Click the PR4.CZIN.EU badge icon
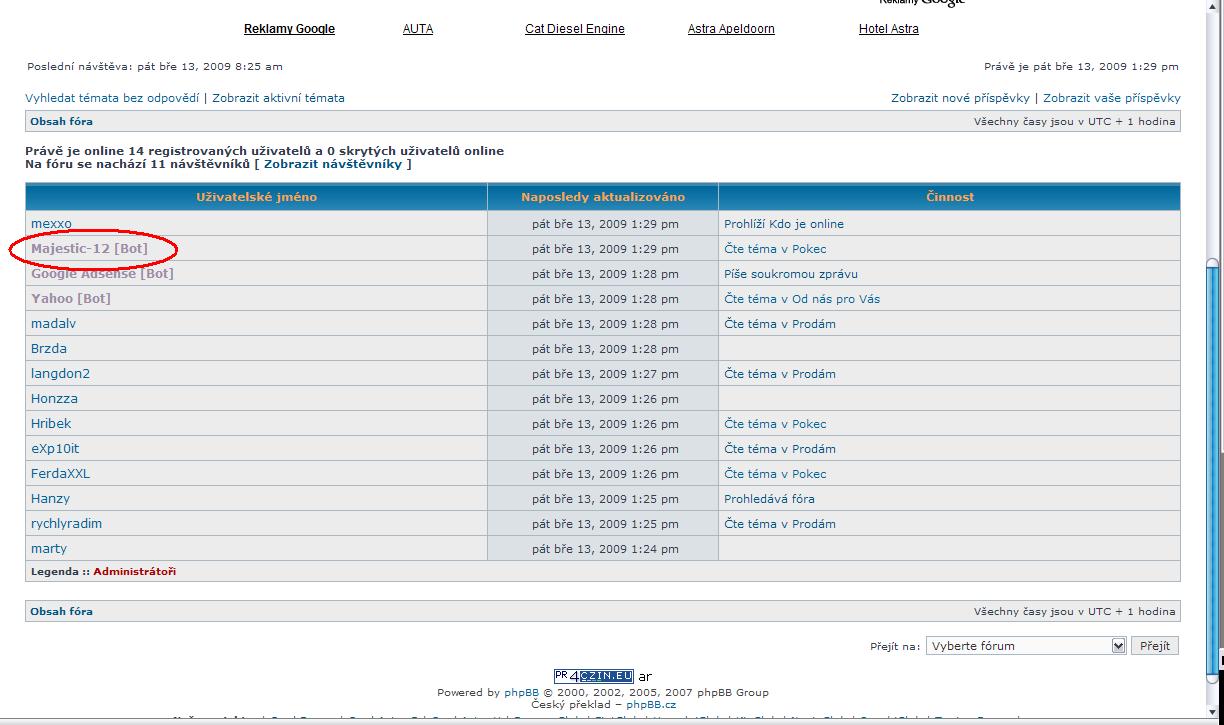 593,676
